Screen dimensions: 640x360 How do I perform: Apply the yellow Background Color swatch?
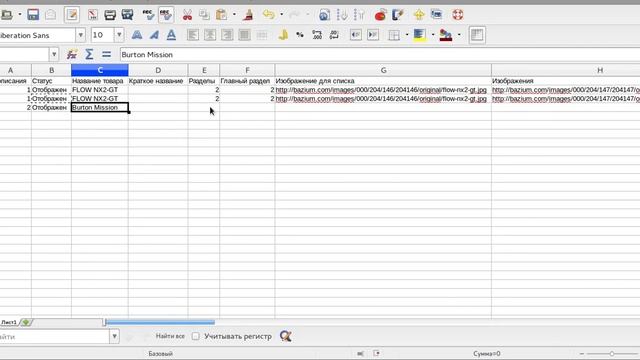click(419, 35)
